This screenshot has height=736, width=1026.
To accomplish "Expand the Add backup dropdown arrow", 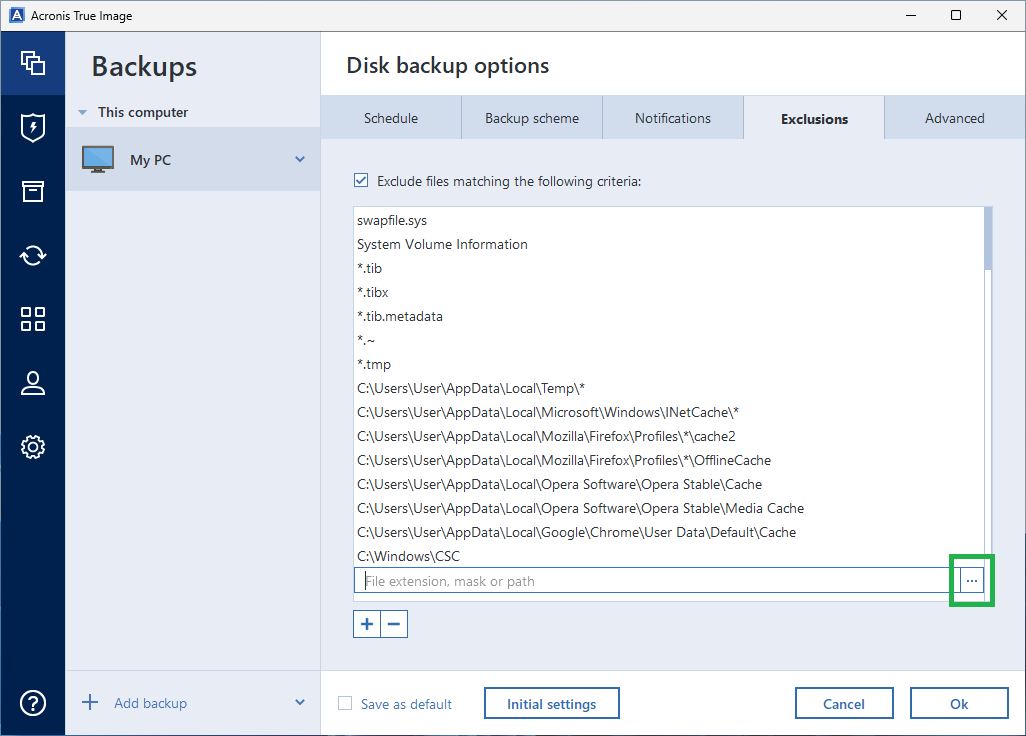I will tap(302, 703).
